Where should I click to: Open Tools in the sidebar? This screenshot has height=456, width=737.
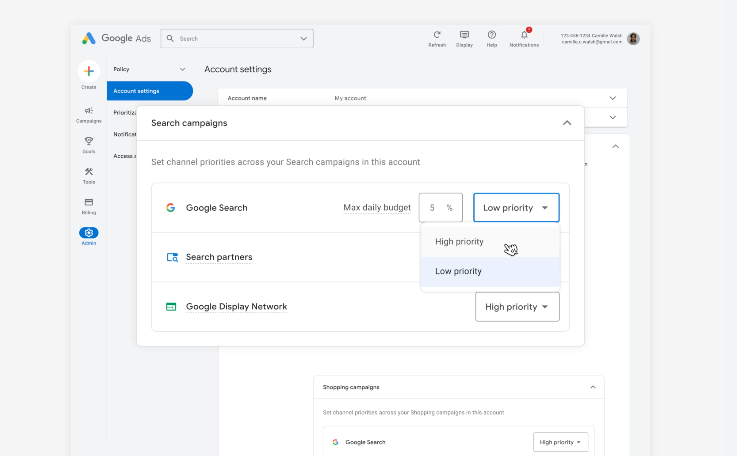point(89,175)
